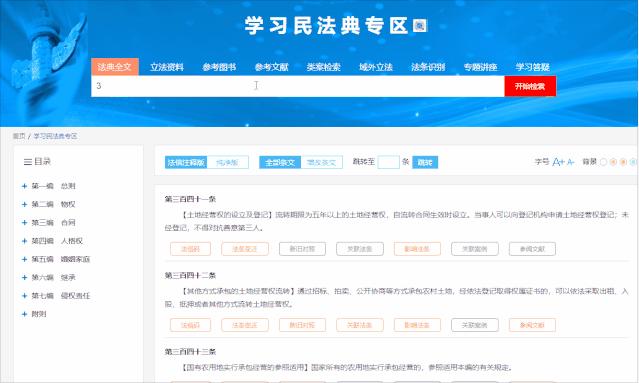Expand 附则 with its plus icon
This screenshot has height=383, width=639.
click(x=24, y=314)
